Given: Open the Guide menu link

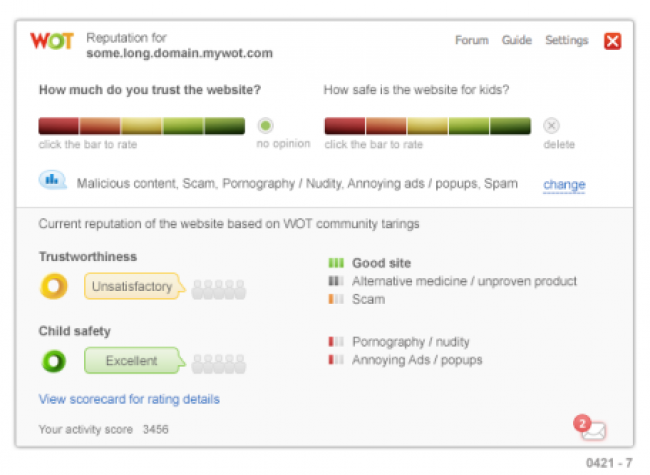Looking at the screenshot, I should [x=517, y=40].
